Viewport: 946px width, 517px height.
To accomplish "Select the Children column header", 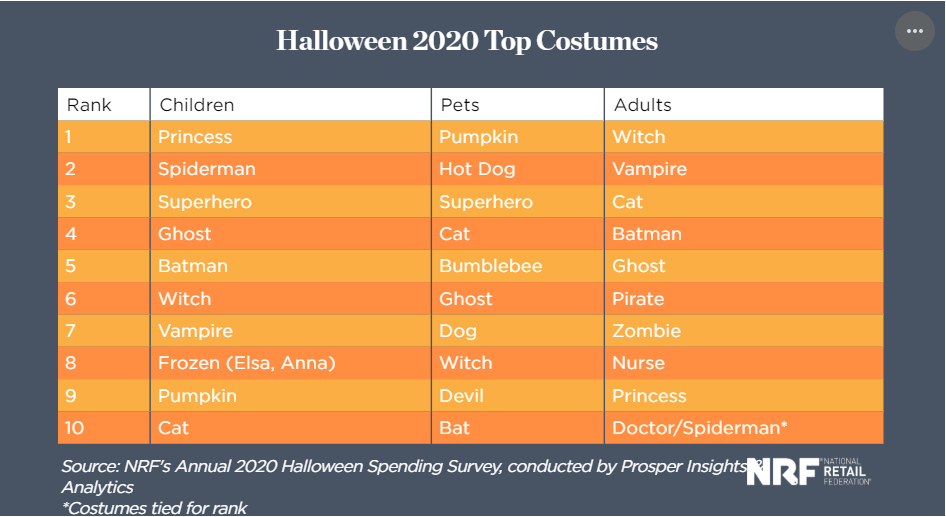I will tap(196, 105).
